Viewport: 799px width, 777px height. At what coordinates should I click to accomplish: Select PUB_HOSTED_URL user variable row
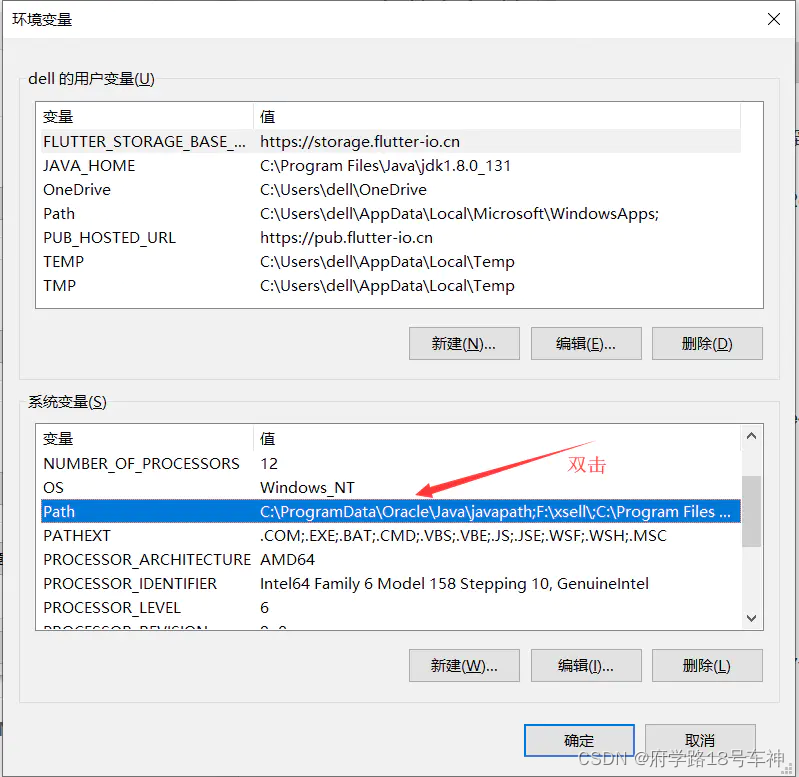[391, 237]
